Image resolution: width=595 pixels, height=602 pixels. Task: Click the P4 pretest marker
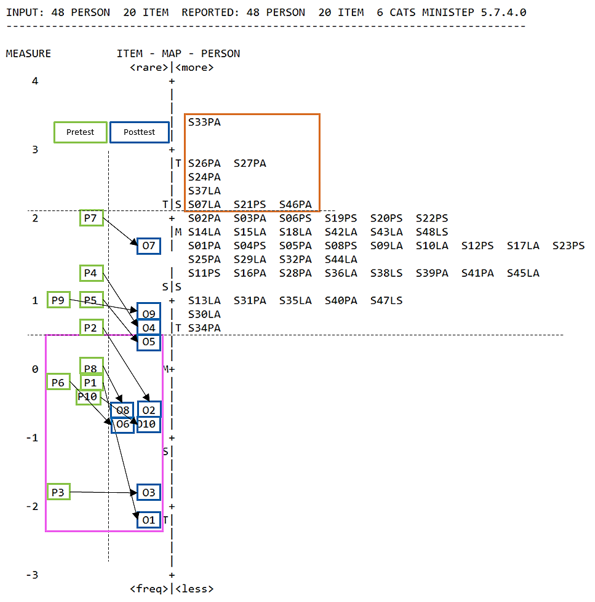pyautogui.click(x=91, y=273)
